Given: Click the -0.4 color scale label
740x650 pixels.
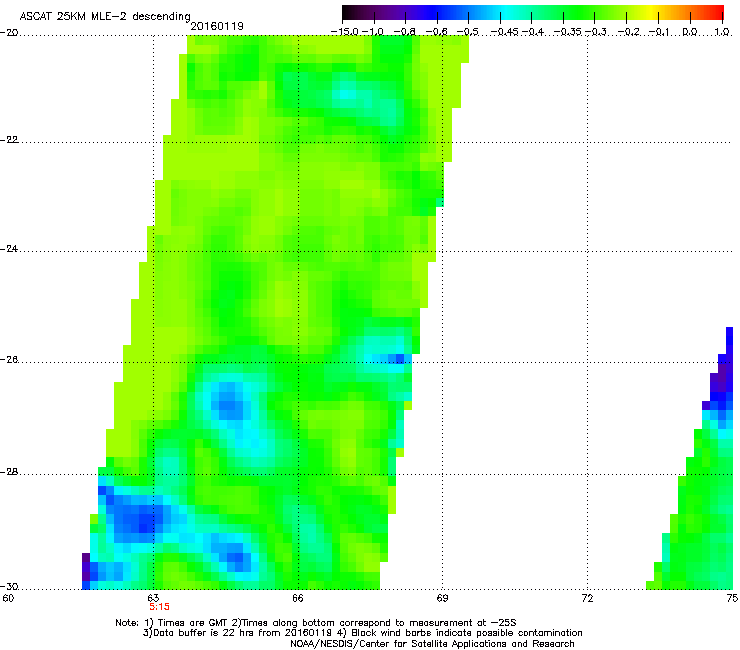Looking at the screenshot, I should pos(532,32).
